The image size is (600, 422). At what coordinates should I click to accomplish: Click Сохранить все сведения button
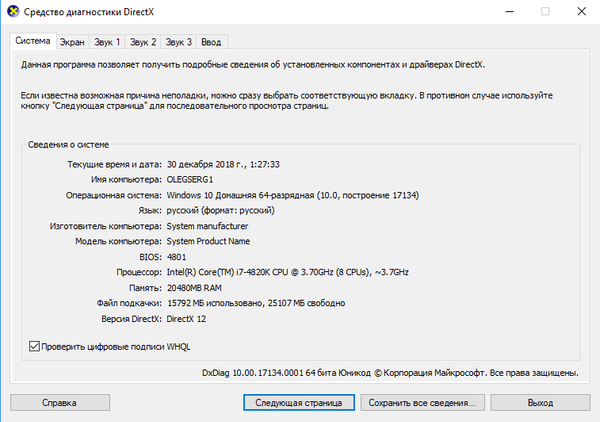tap(422, 402)
